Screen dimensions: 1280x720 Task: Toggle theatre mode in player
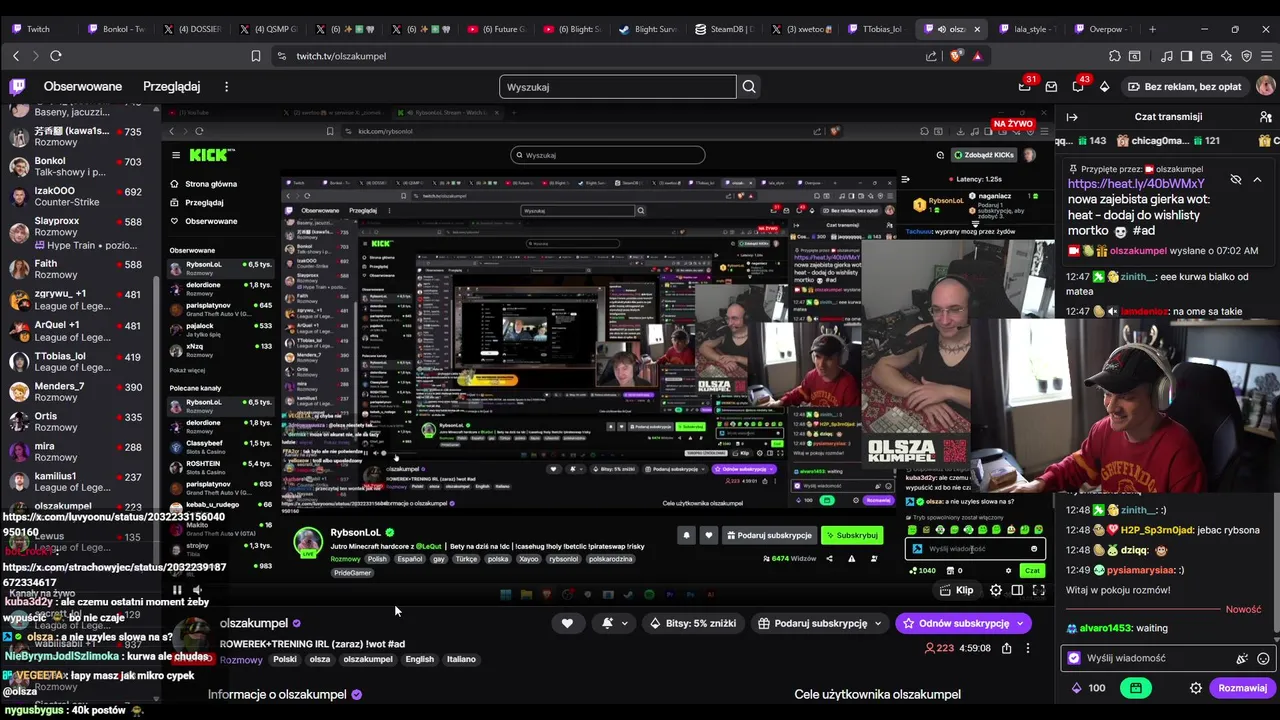[1017, 590]
